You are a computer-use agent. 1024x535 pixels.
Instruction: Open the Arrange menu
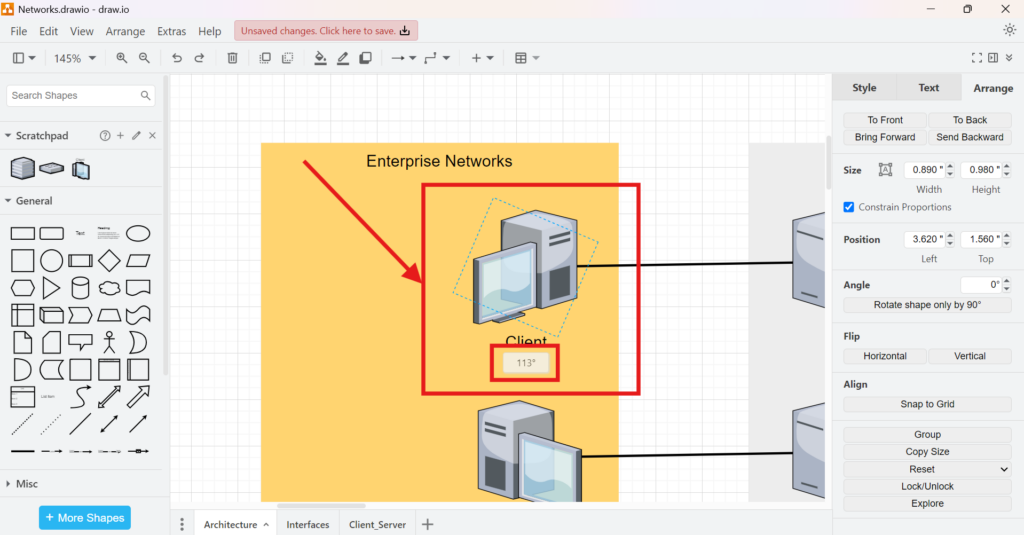[125, 31]
